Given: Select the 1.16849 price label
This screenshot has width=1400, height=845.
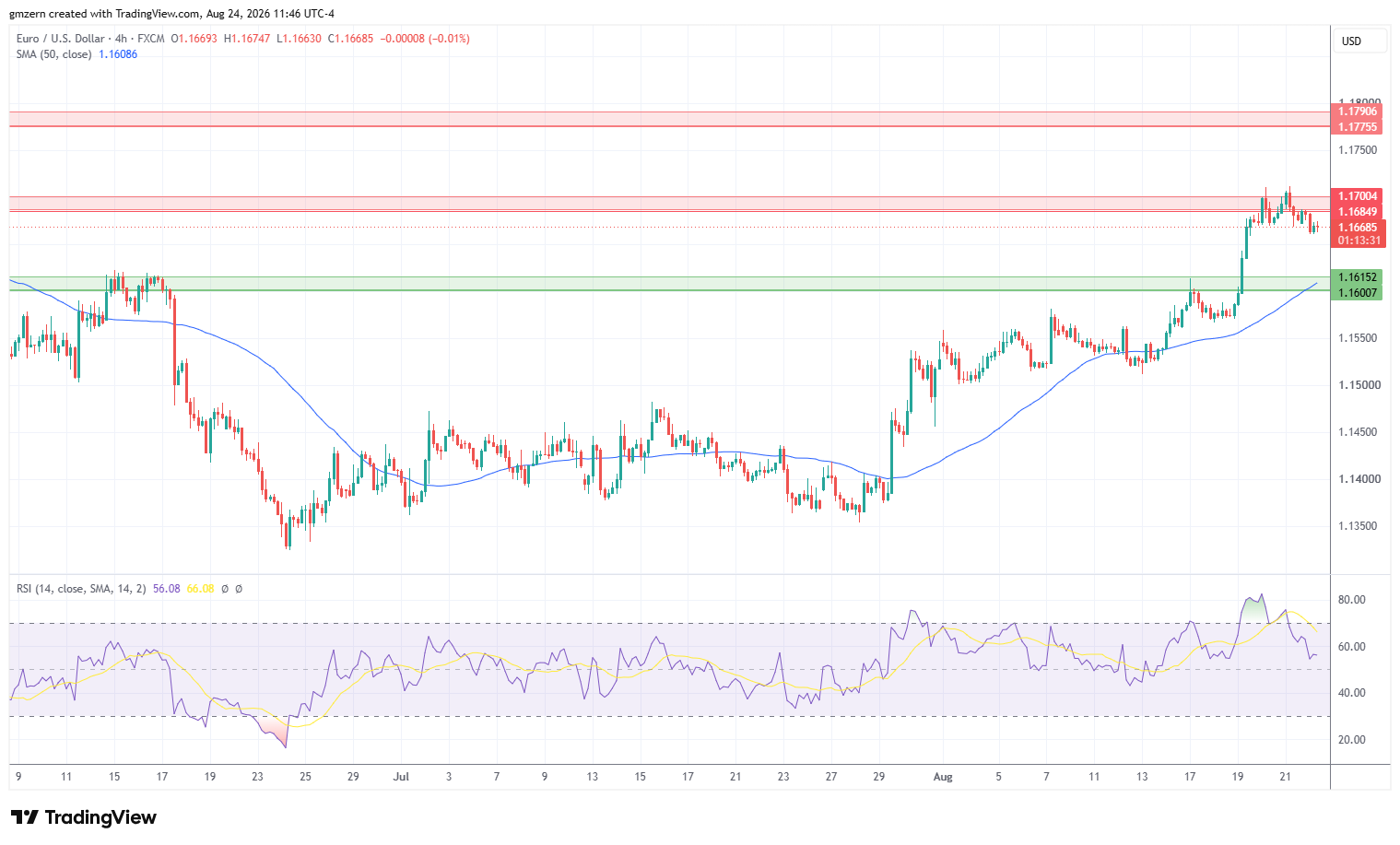Looking at the screenshot, I should tap(1358, 212).
